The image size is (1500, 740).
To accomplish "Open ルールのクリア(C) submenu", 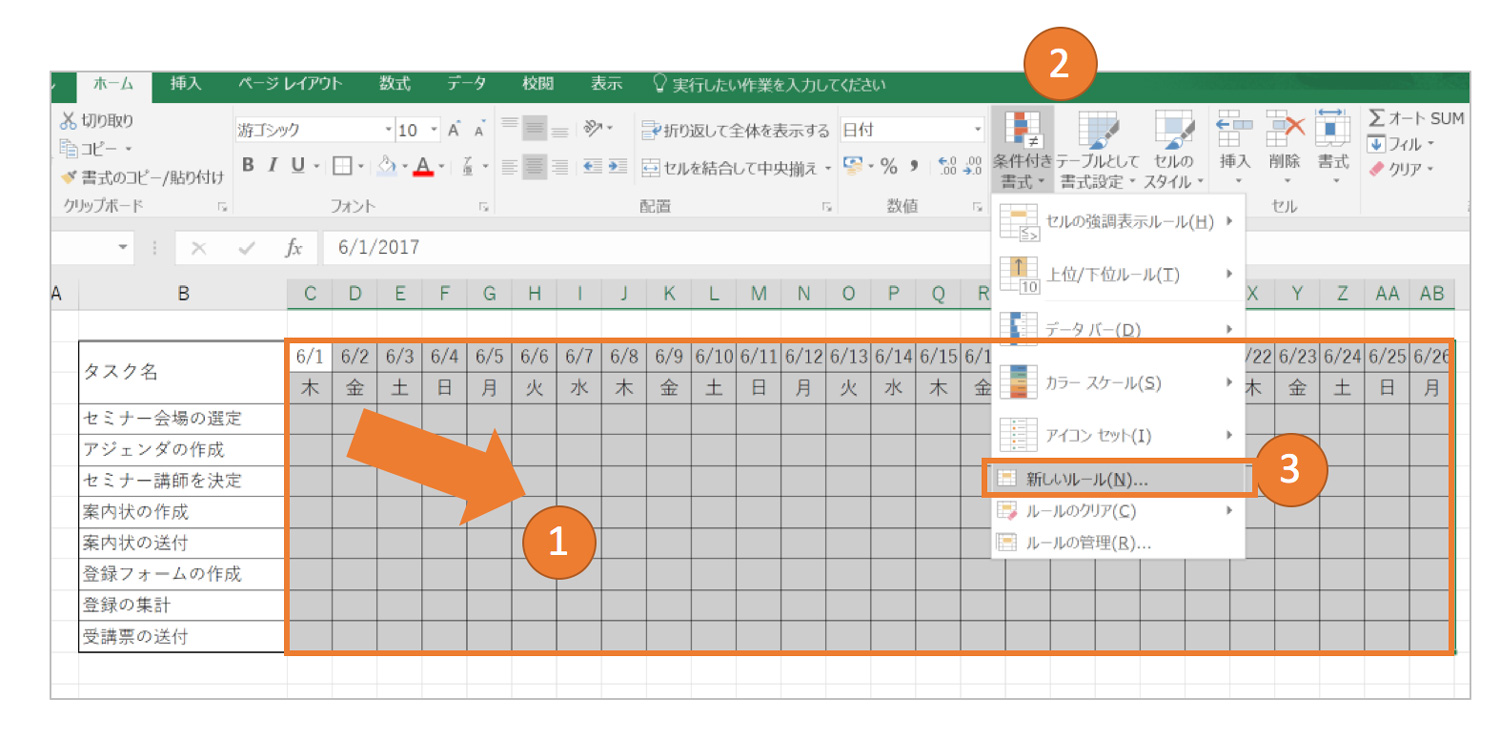I will 1118,511.
